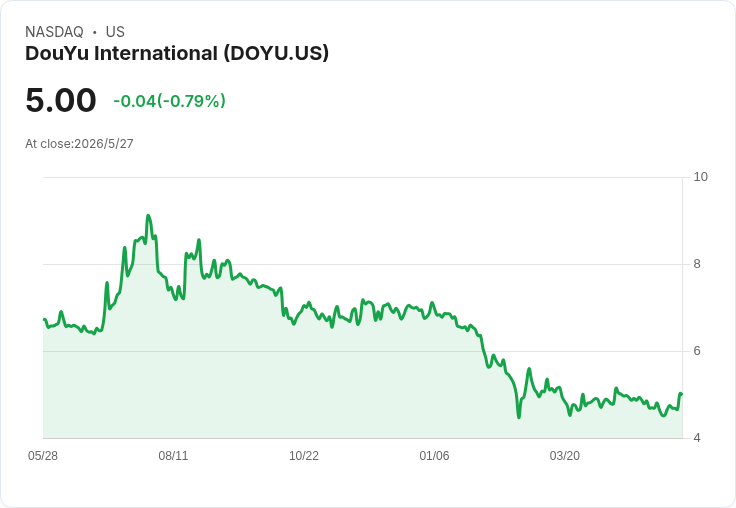This screenshot has width=736, height=508.
Task: Click the 03/20 date axis label
Action: (x=565, y=456)
